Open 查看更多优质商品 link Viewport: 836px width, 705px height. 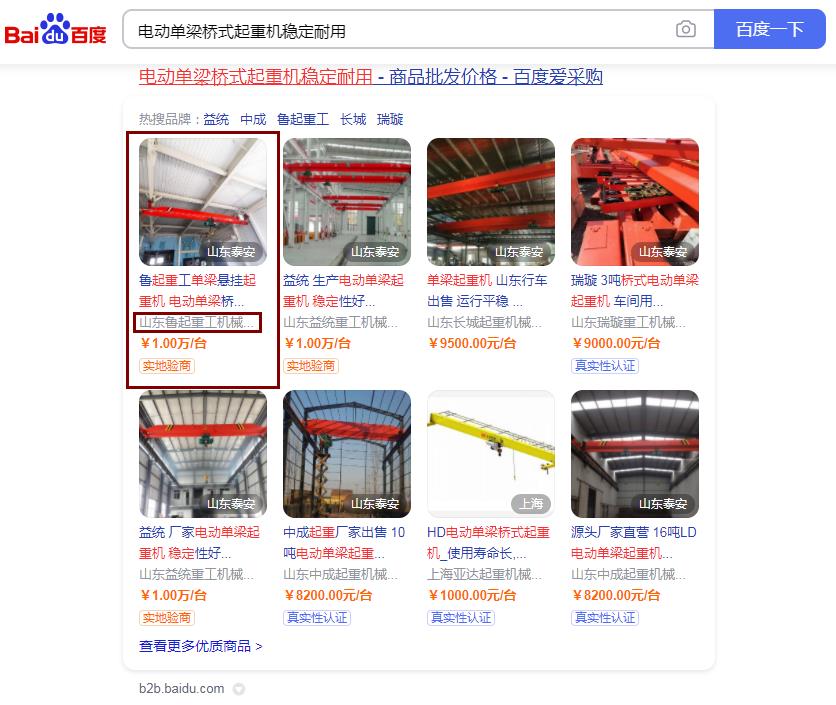click(x=200, y=646)
